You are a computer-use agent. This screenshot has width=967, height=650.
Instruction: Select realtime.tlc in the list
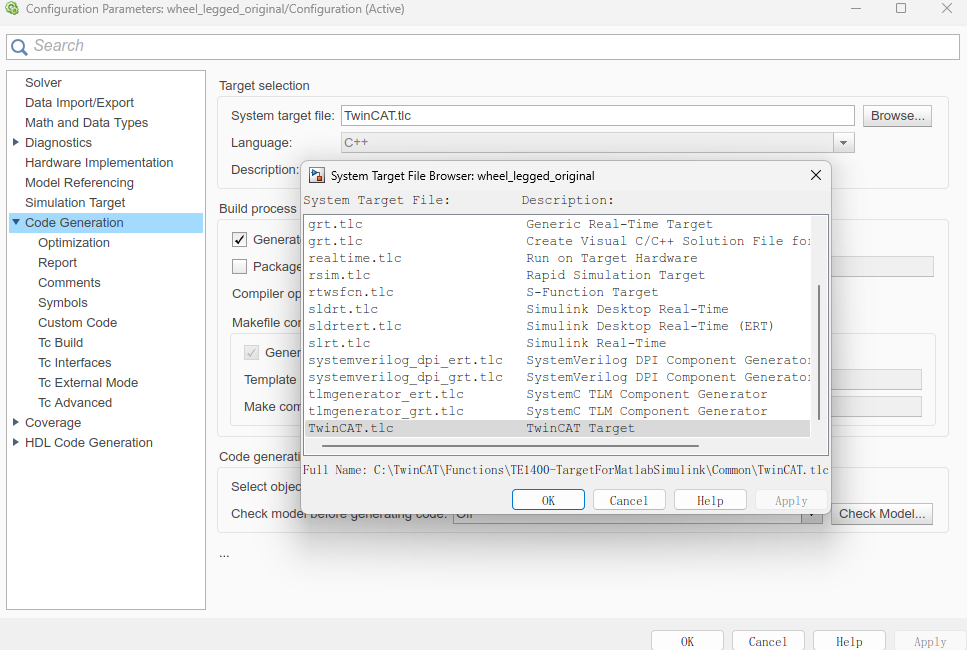558,258
